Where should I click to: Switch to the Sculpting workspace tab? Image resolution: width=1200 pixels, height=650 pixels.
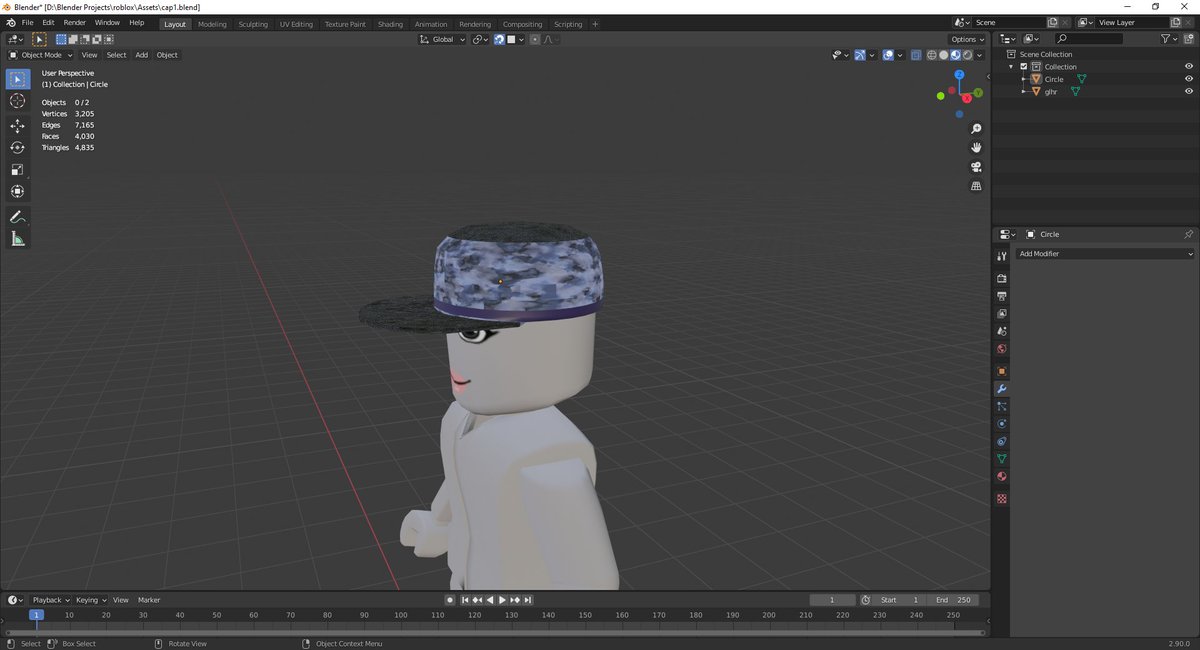pyautogui.click(x=253, y=24)
